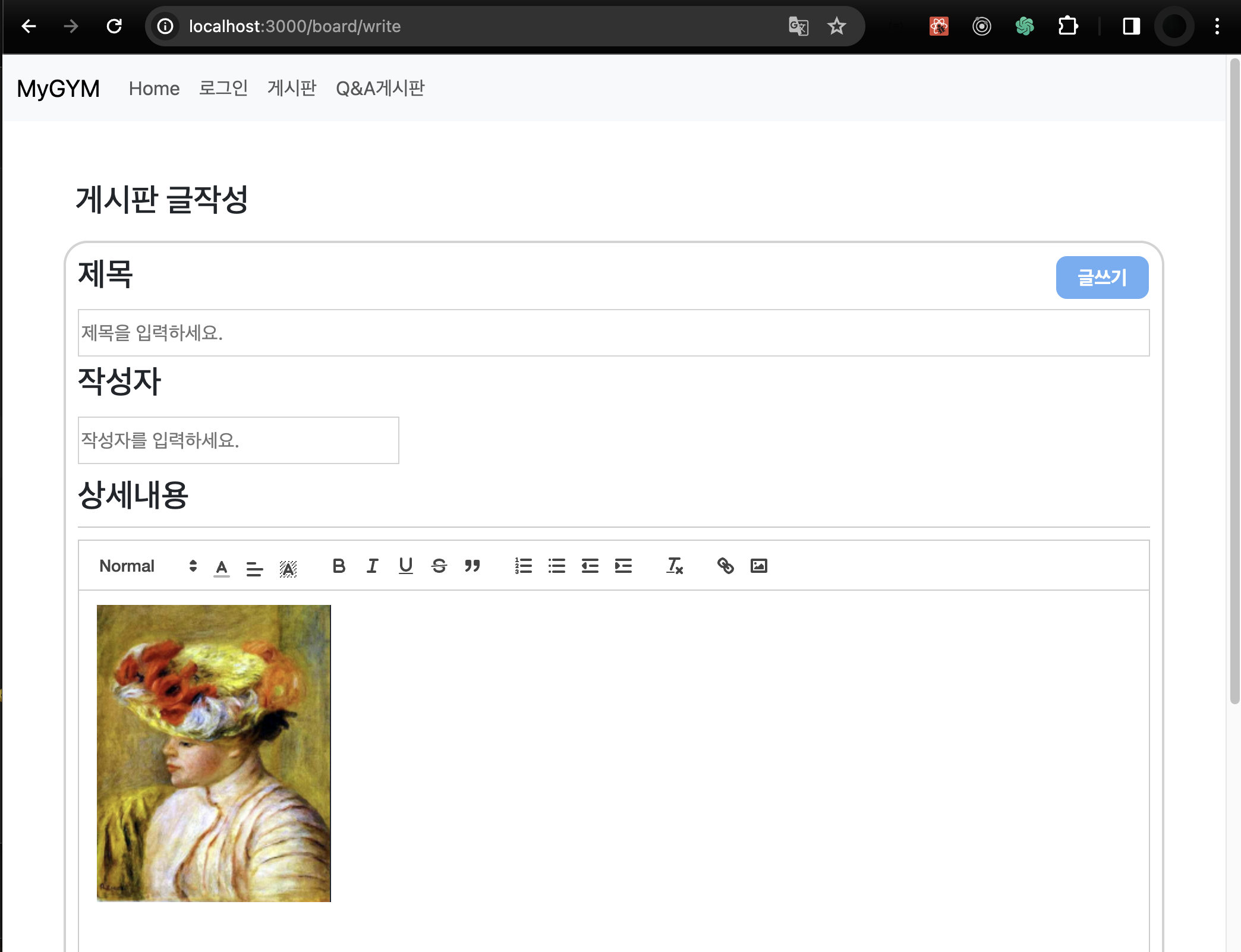Open the Normal heading size dropdown
The width and height of the screenshot is (1241, 952).
coord(148,566)
